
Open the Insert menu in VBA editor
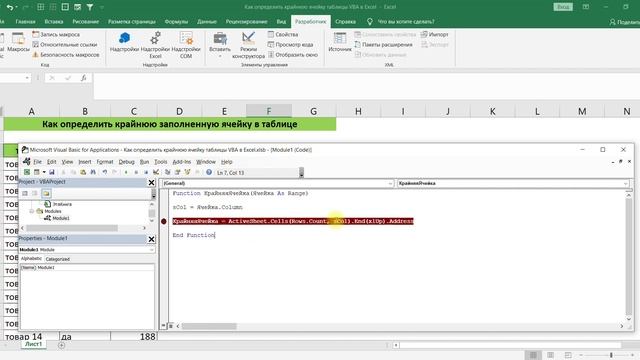point(85,162)
